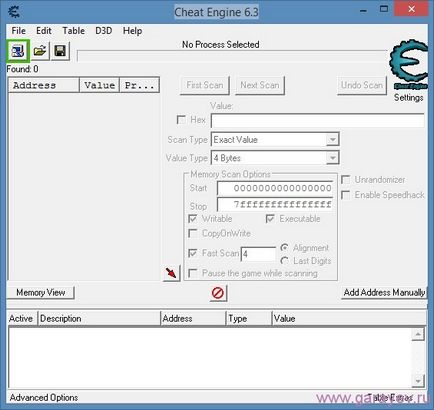Viewport: 434px width, 410px height.
Task: Expand the Value Type dropdown
Action: click(332, 158)
